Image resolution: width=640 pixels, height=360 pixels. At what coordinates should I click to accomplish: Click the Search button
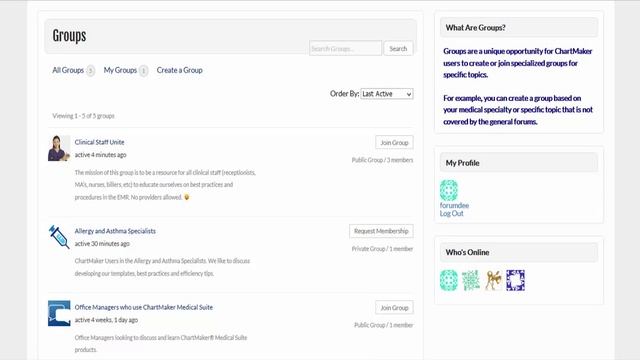tap(398, 49)
